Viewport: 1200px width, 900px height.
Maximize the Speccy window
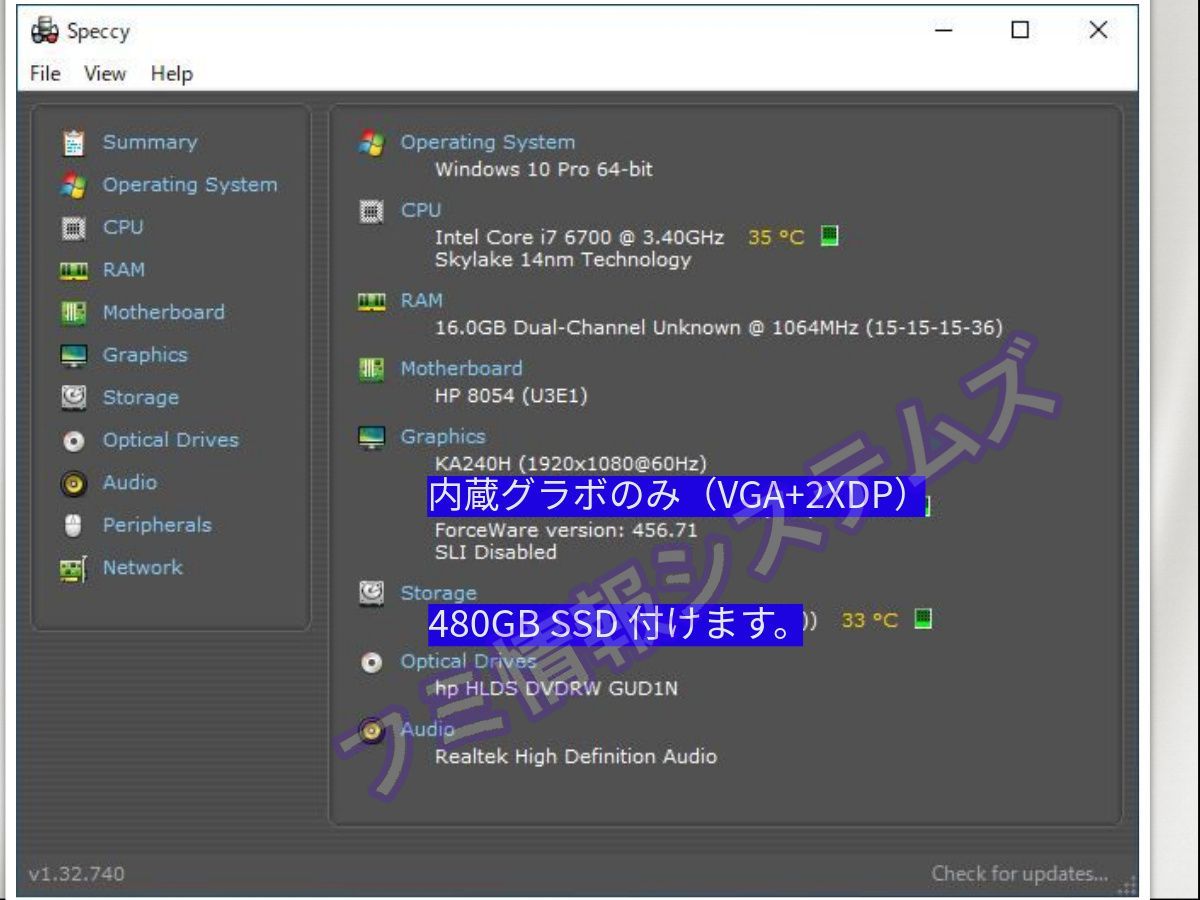tap(1020, 30)
